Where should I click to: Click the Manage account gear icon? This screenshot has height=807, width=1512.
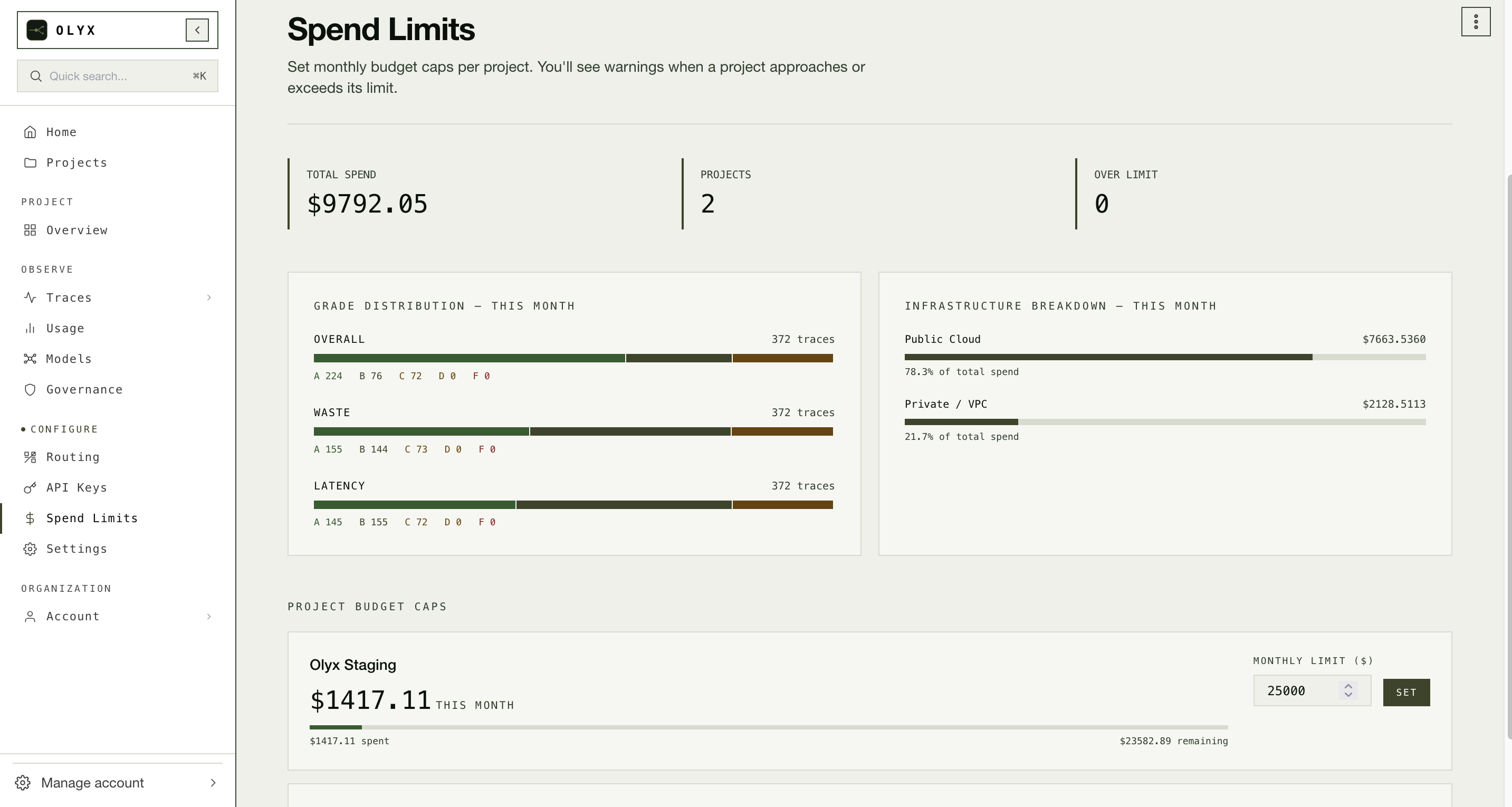point(23,783)
